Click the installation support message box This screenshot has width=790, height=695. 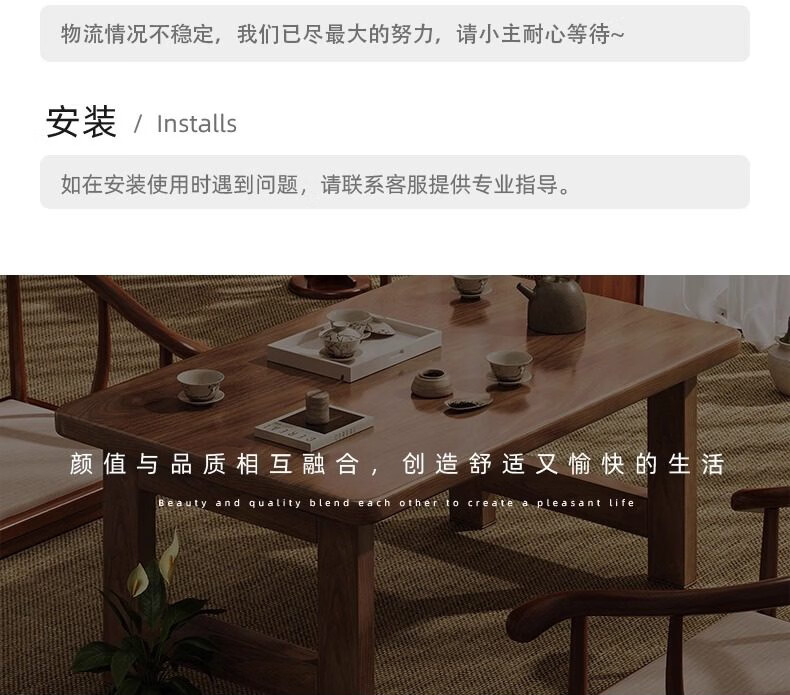pyautogui.click(x=395, y=182)
